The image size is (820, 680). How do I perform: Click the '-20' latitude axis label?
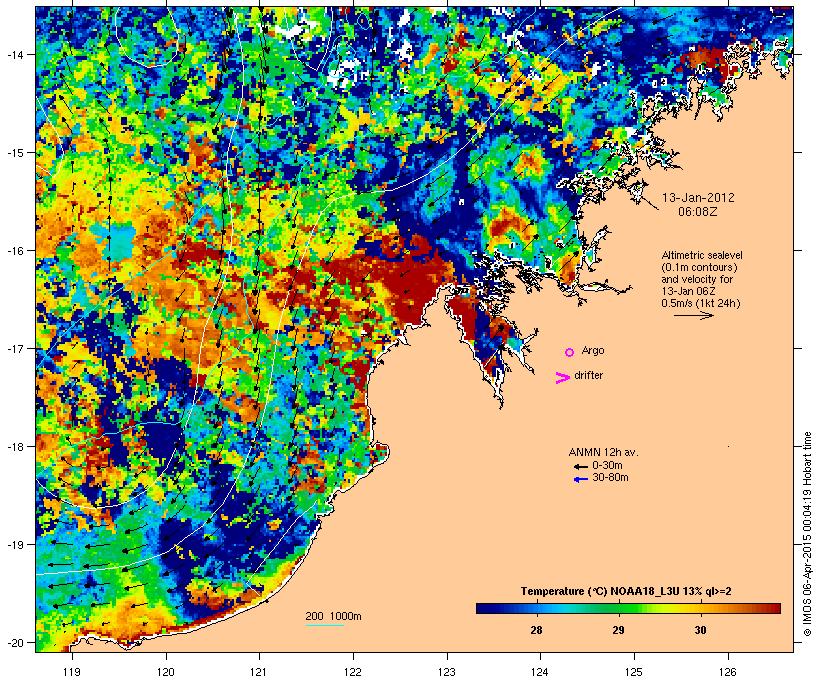15,642
